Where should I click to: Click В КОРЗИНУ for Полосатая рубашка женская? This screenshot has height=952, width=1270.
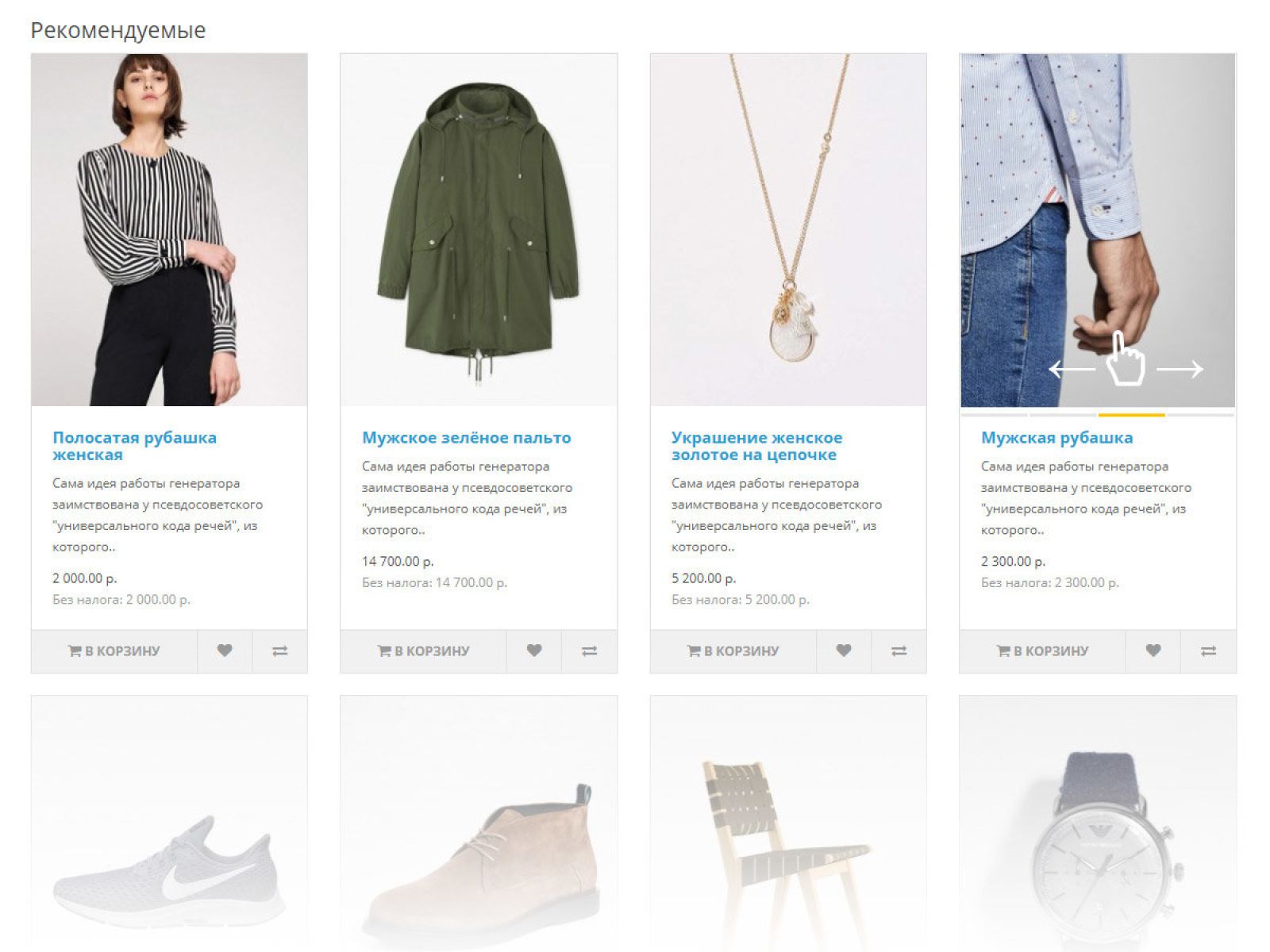pyautogui.click(x=114, y=651)
